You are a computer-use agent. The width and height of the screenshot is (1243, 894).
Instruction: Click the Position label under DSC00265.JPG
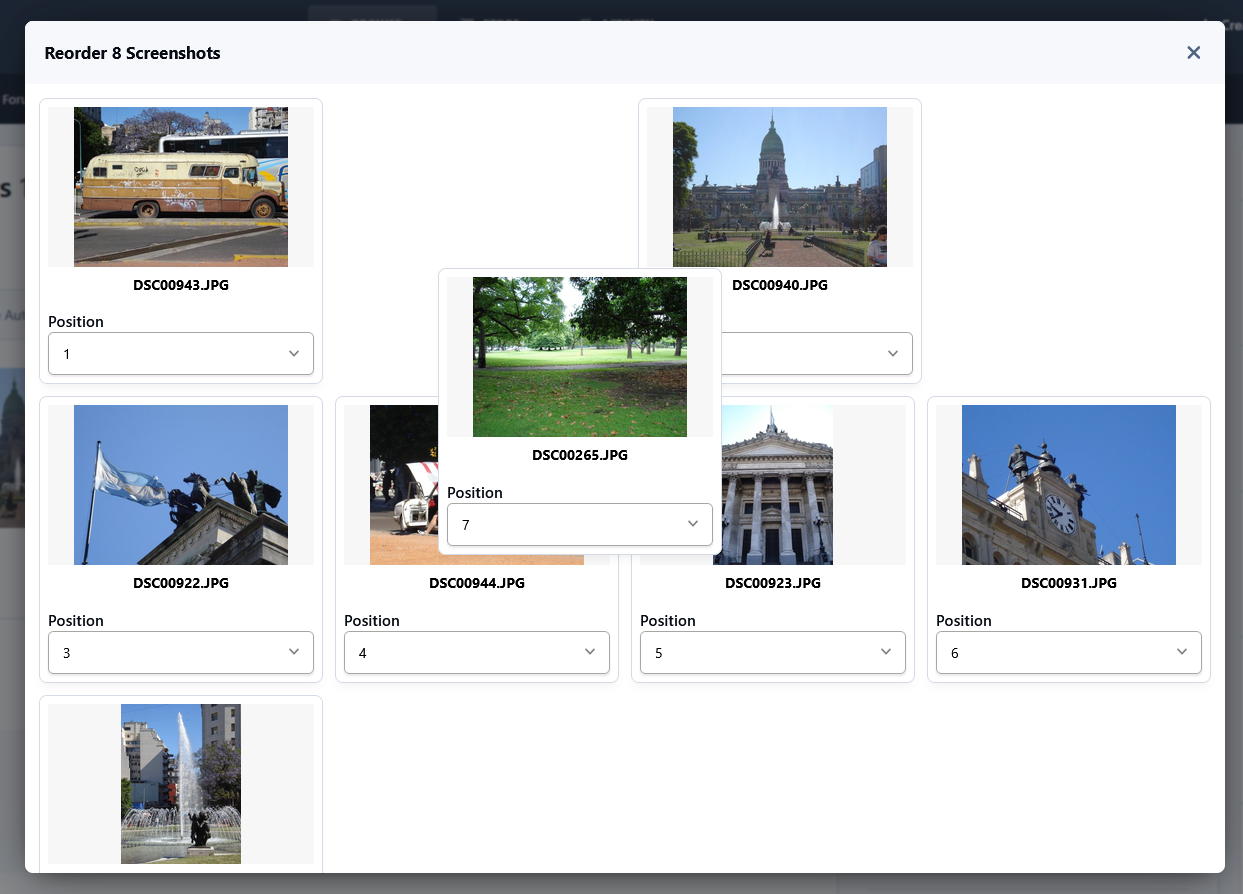pyautogui.click(x=475, y=493)
